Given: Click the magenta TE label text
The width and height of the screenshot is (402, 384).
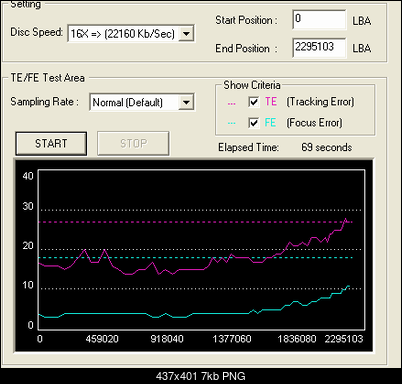Looking at the screenshot, I should [x=271, y=102].
